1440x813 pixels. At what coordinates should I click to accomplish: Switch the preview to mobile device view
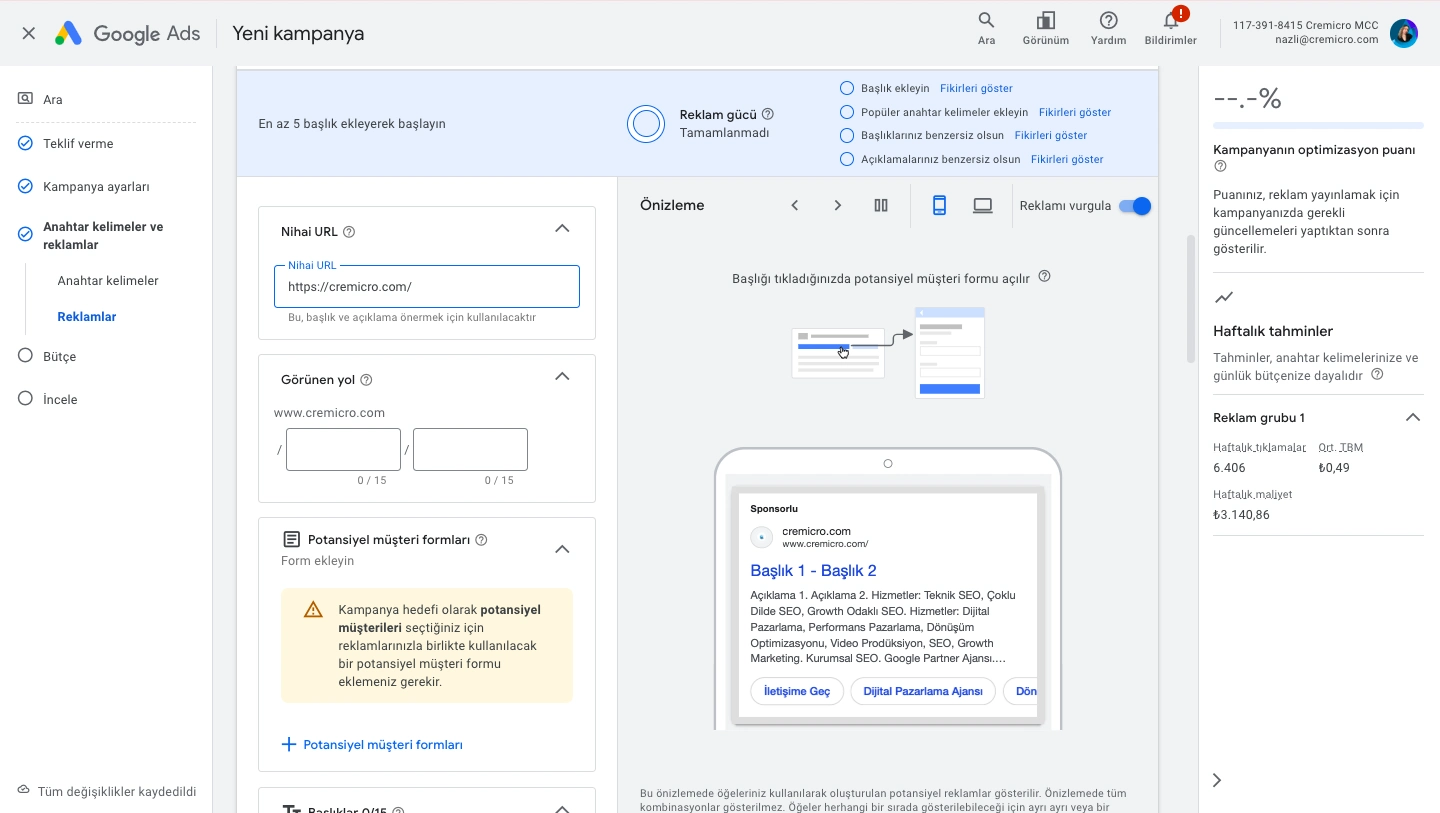point(939,205)
